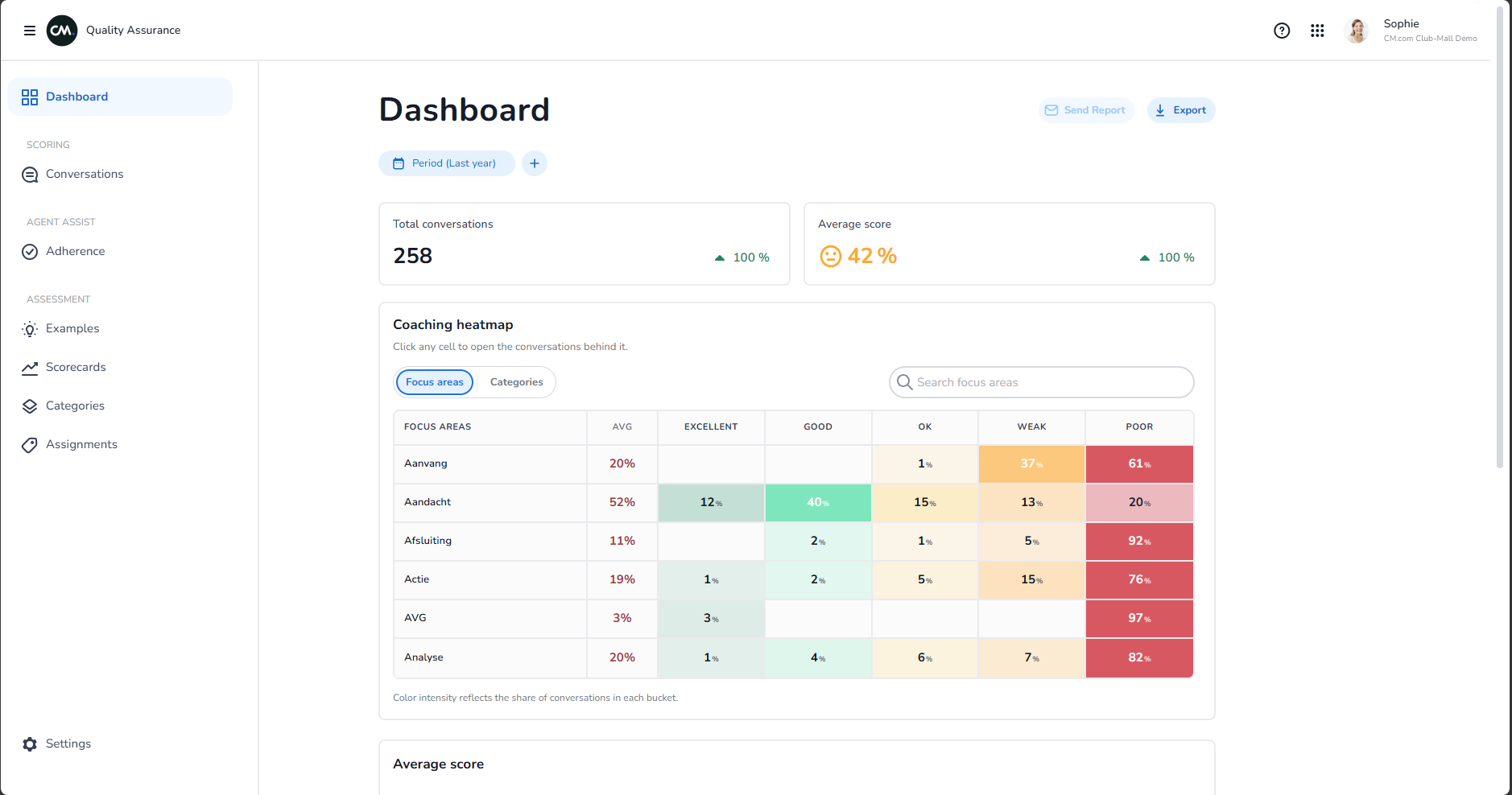The image size is (1512, 795).
Task: Open Conversations in the sidebar
Action: click(x=120, y=174)
